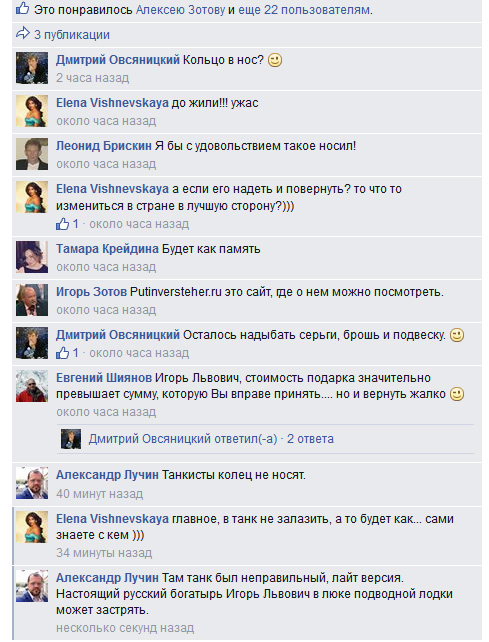489x642 pixels.
Task: Open Евгений Шиянов's profile name
Action: click(104, 378)
